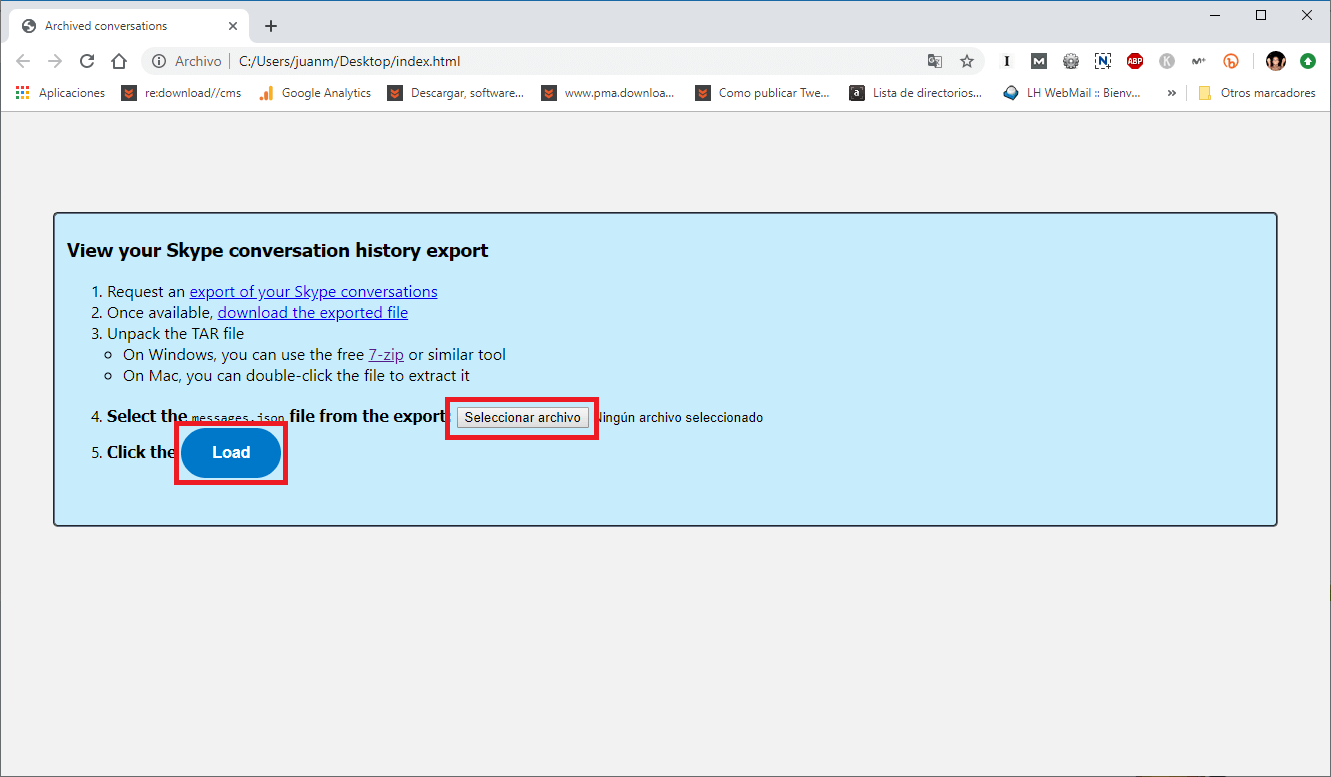Click 'messages.json' monospace filename text
This screenshot has width=1331, height=777.
[x=238, y=418]
